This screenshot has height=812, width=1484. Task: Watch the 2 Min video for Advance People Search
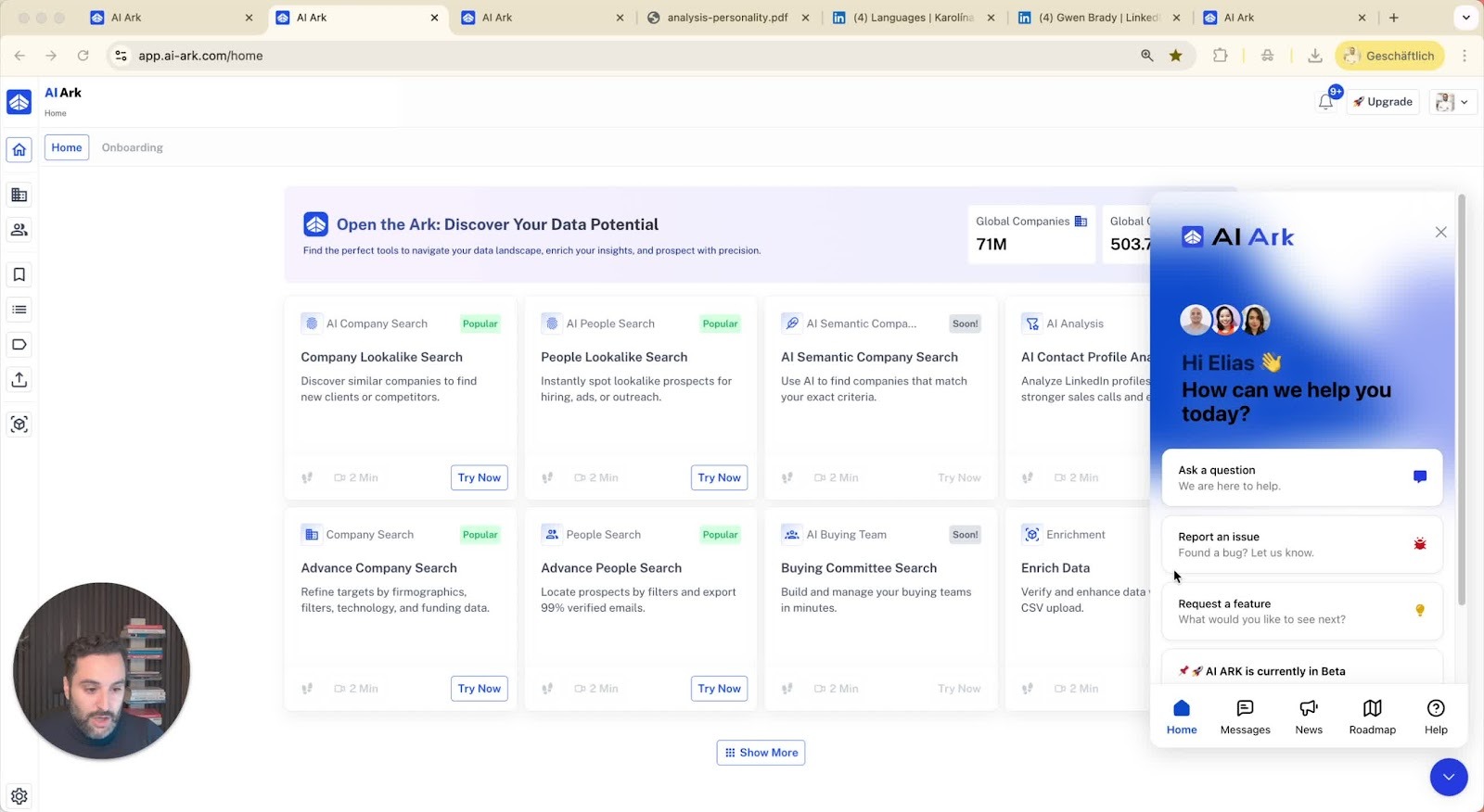point(596,689)
